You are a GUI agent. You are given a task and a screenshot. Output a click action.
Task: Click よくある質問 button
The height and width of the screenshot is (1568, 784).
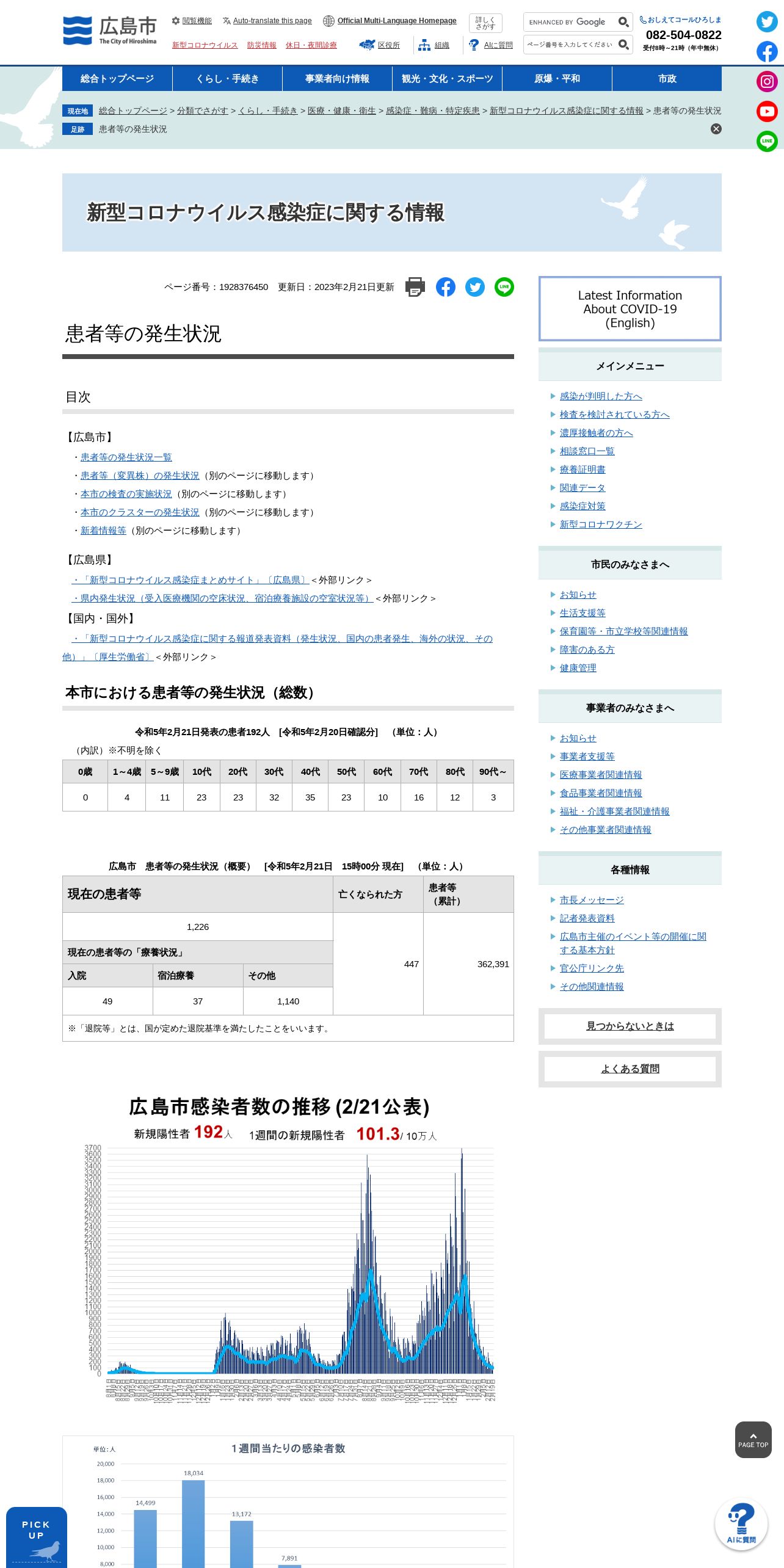coord(630,1069)
